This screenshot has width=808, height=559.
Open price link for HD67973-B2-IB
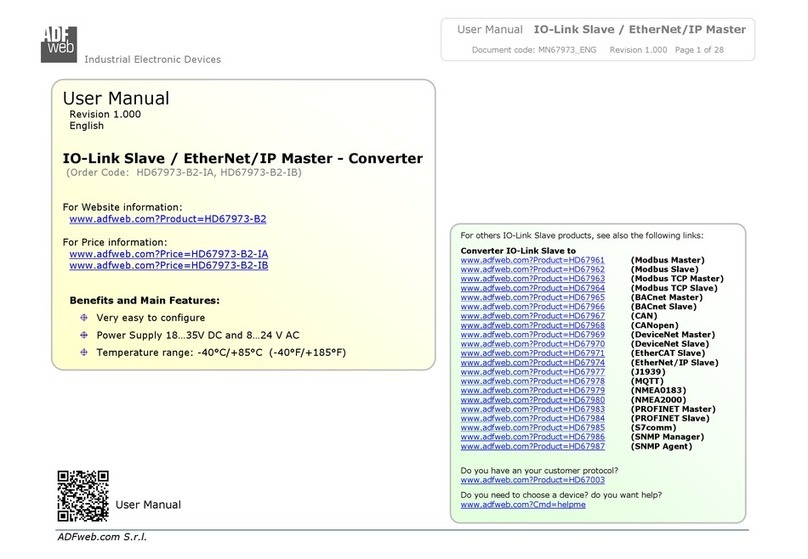pos(169,266)
